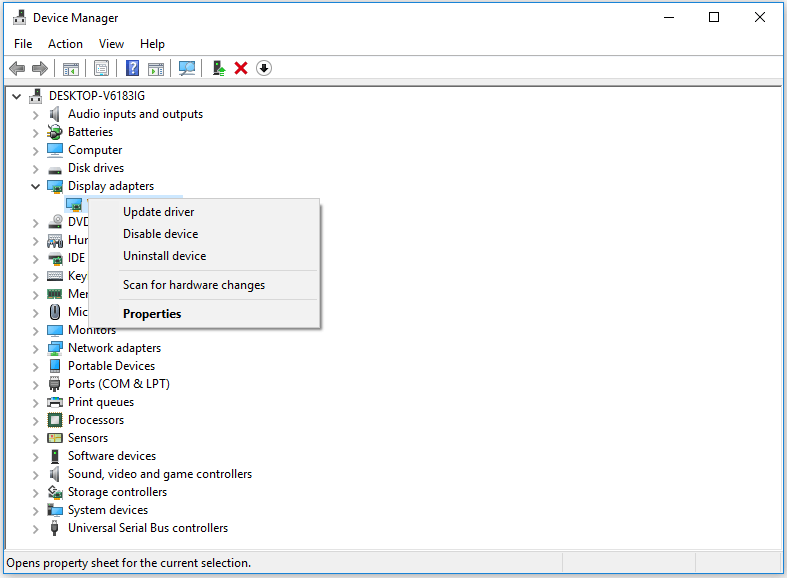Image resolution: width=787 pixels, height=578 pixels.
Task: Click the Storage controllers icon
Action: pos(55,492)
